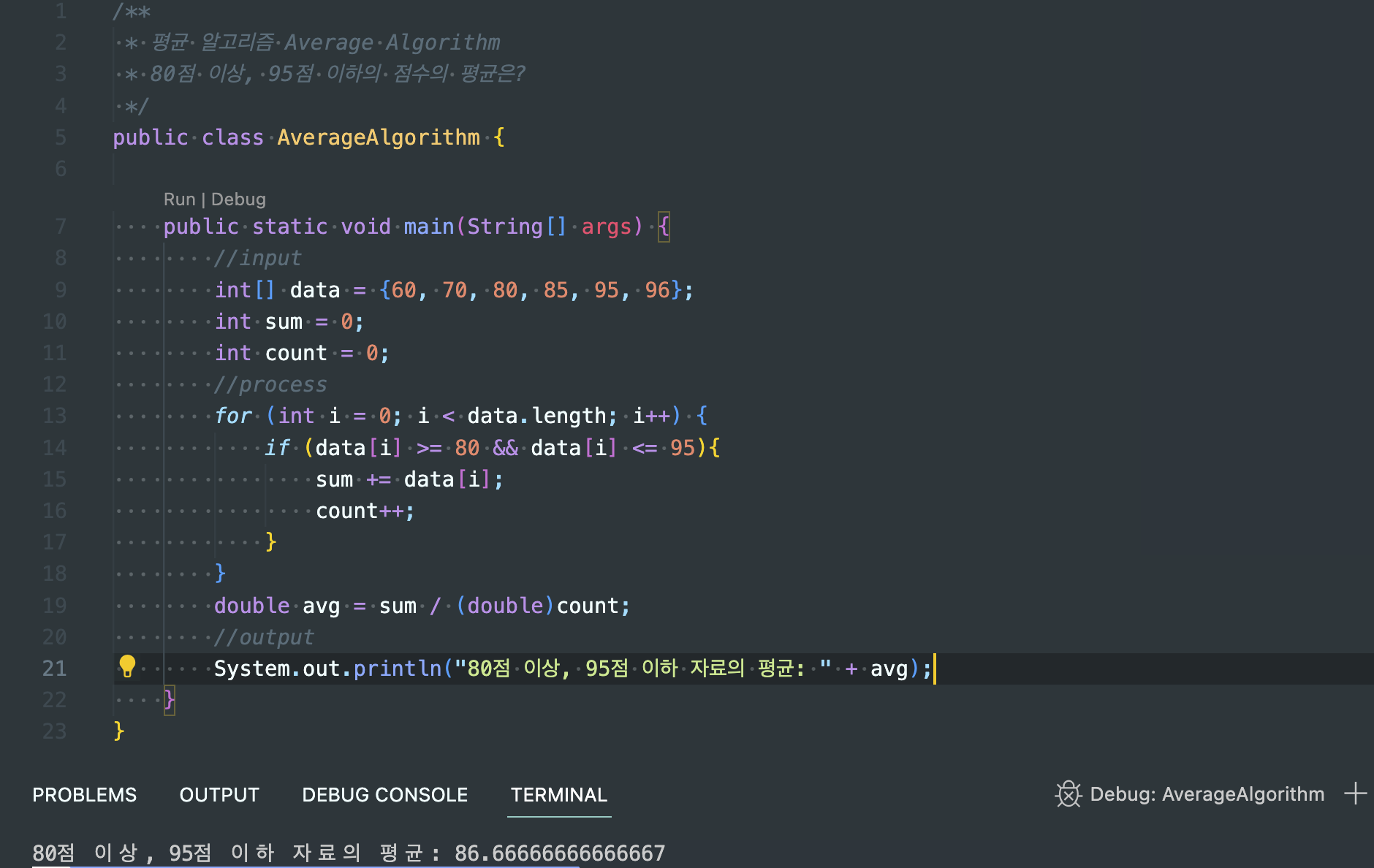This screenshot has height=868, width=1374.
Task: Click line number 13 to select it
Action: point(54,415)
